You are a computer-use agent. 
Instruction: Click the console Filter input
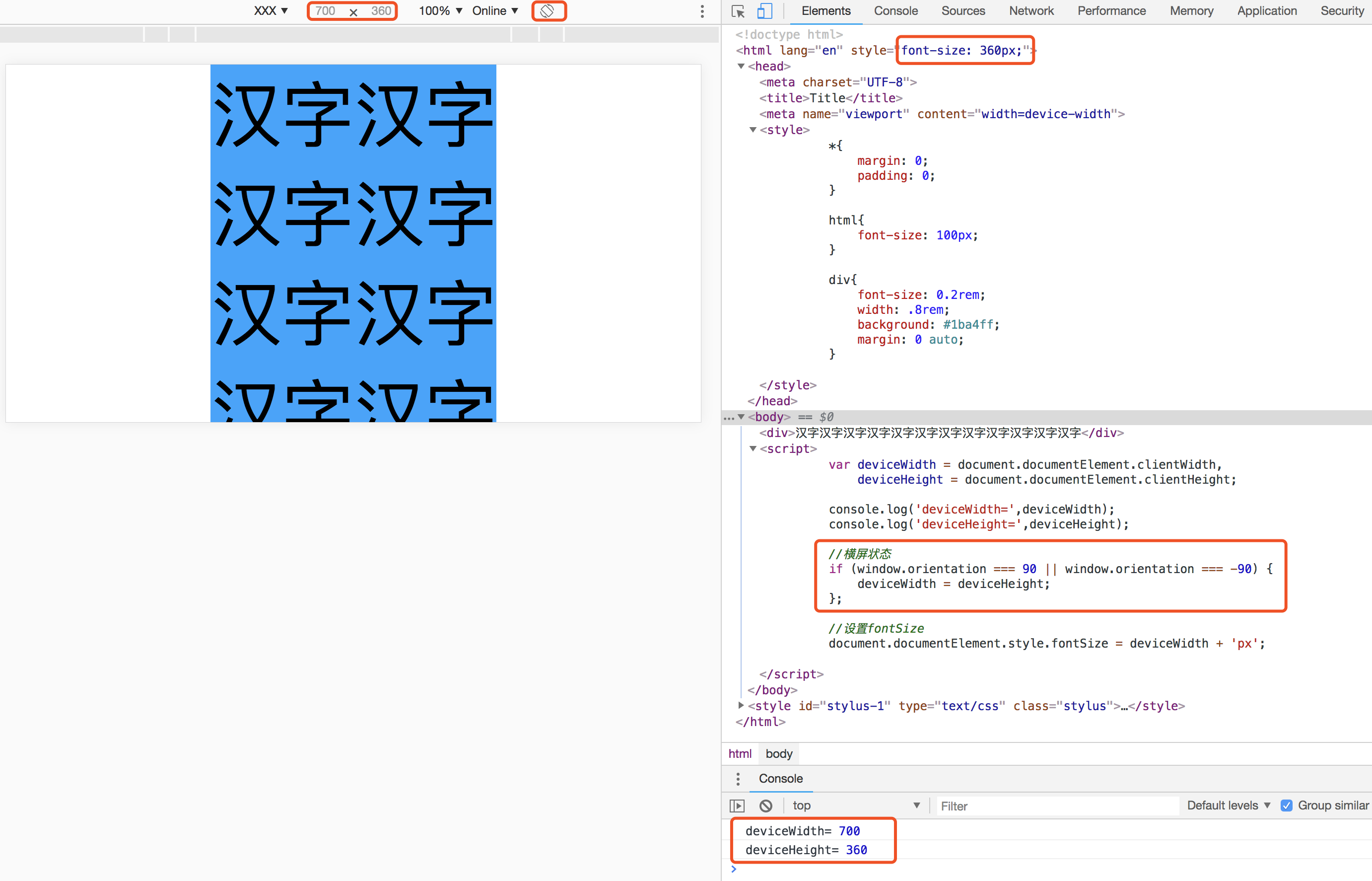pos(1058,806)
